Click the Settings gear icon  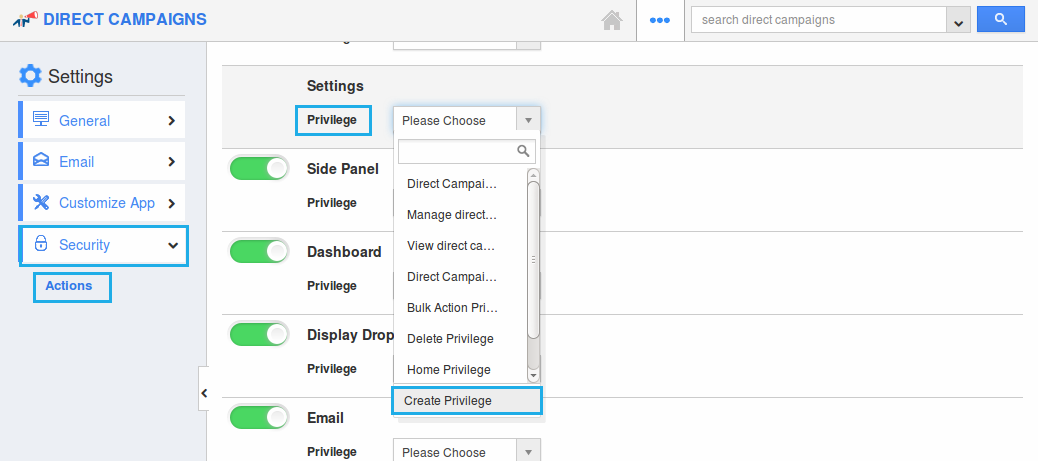coord(30,76)
